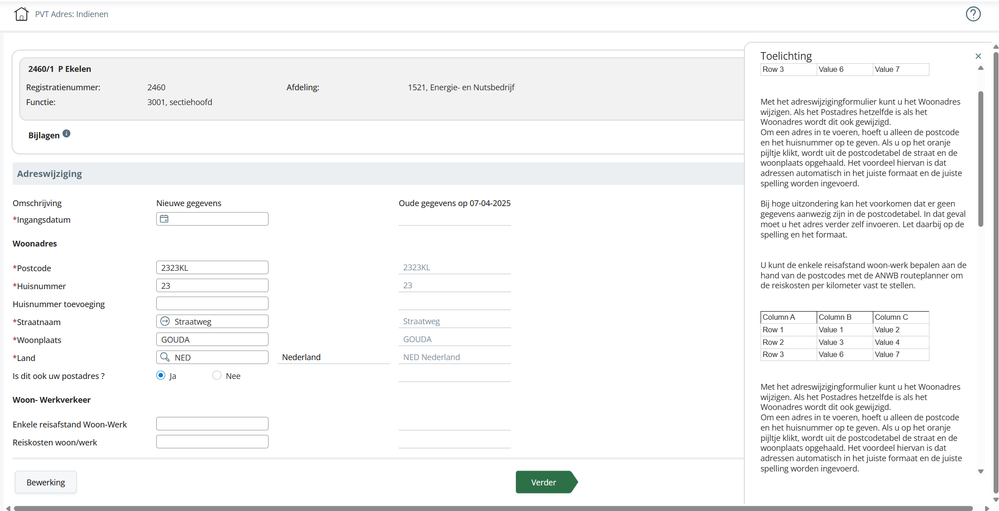
Task: Click the 'Nieuwe gegevens' column header
Action: [x=189, y=203]
